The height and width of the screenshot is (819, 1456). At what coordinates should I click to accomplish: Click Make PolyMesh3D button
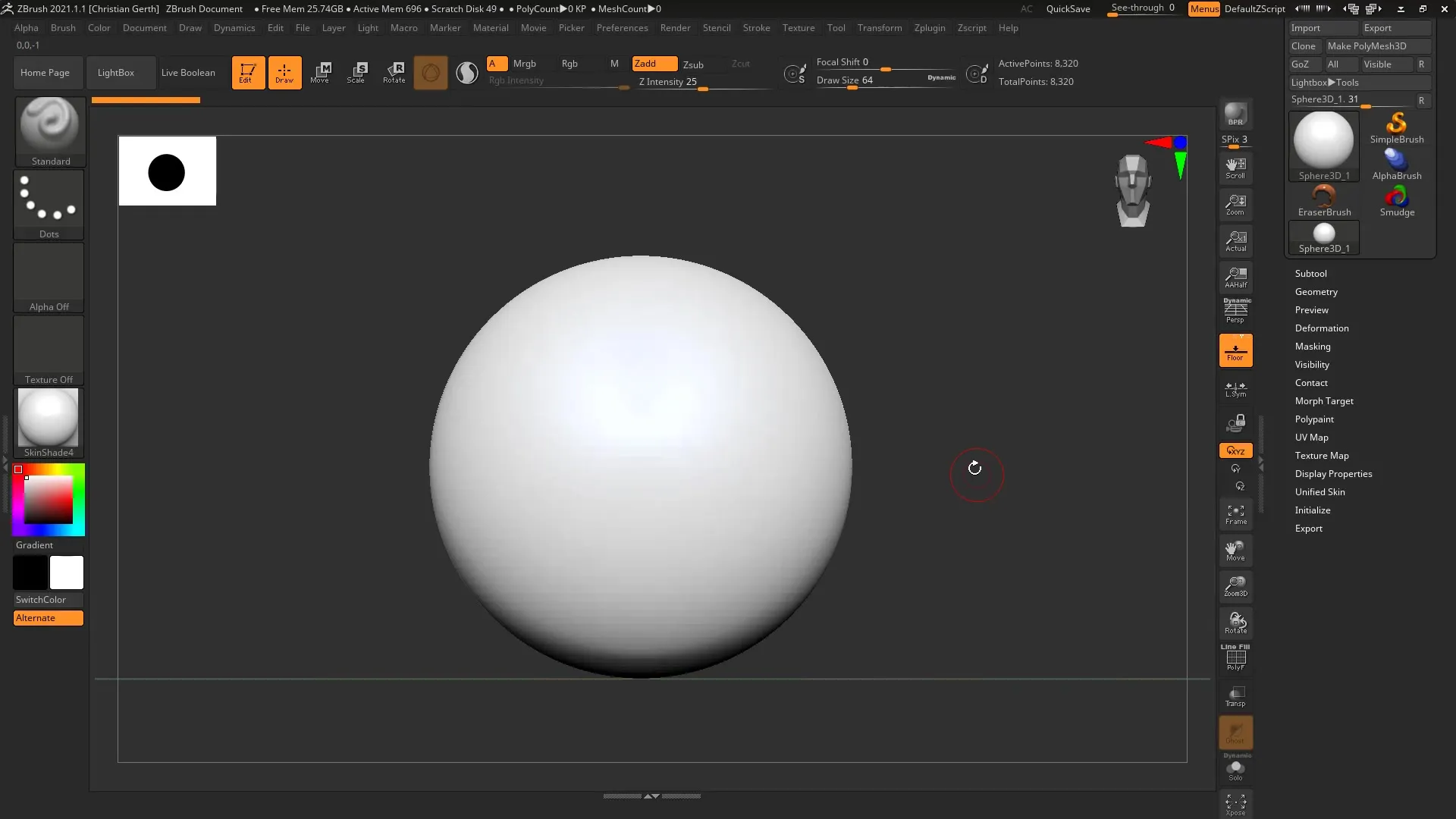click(x=1377, y=46)
